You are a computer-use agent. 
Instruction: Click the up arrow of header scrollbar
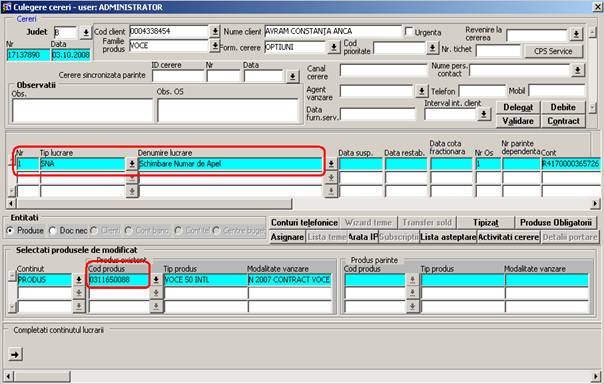593,32
